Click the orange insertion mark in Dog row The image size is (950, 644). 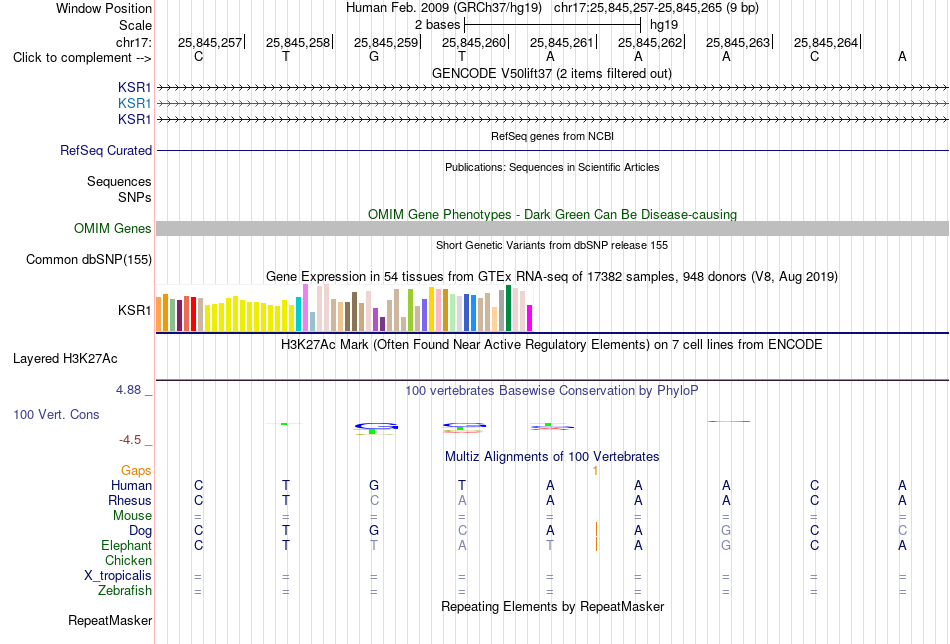[596, 530]
